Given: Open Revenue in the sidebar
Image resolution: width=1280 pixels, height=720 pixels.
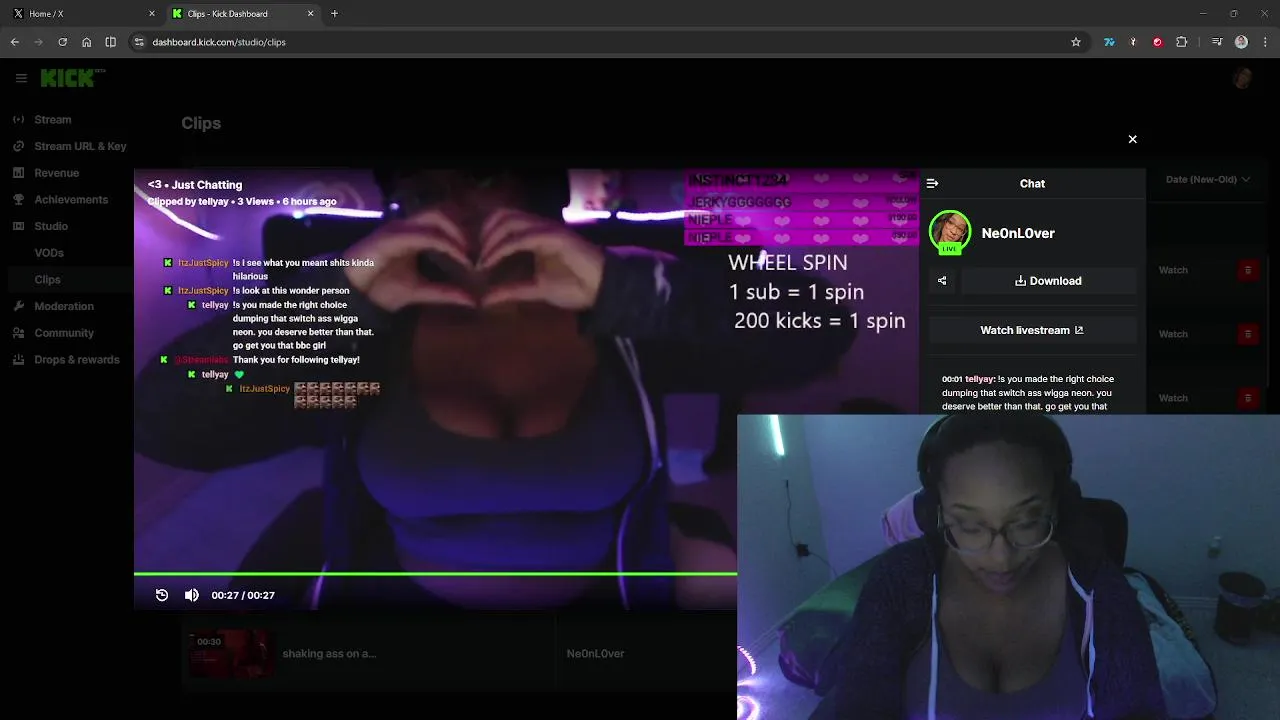Looking at the screenshot, I should 57,173.
